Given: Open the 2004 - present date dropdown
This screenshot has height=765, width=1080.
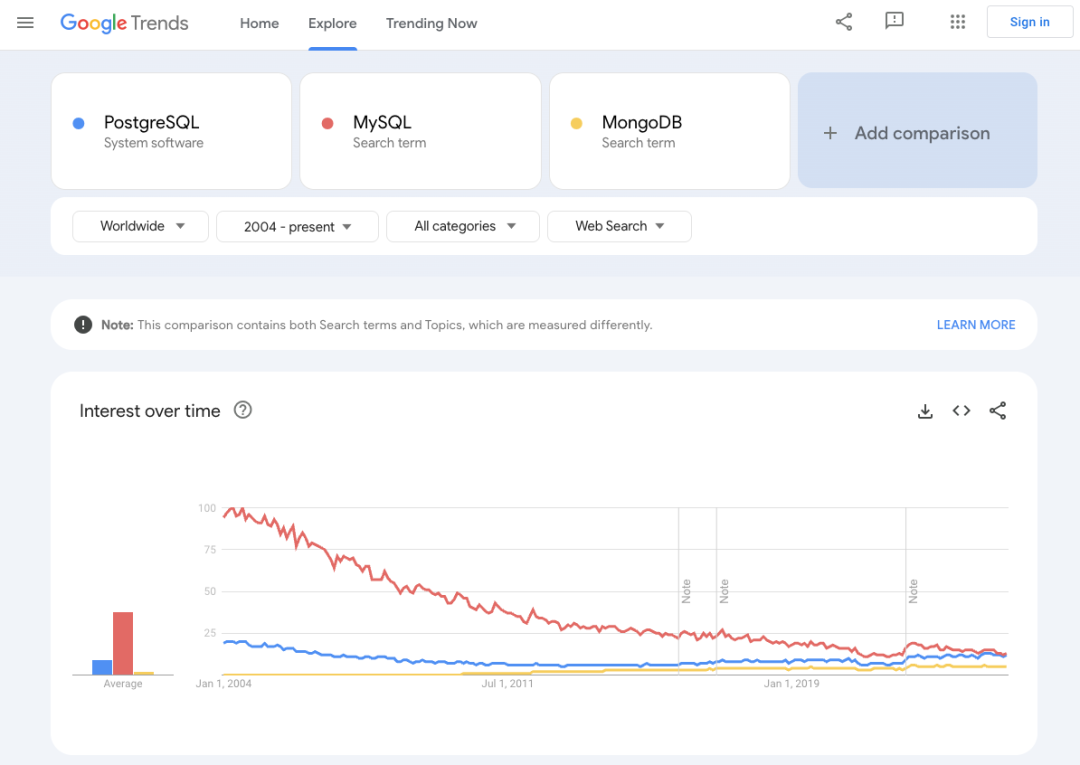Looking at the screenshot, I should coord(297,227).
